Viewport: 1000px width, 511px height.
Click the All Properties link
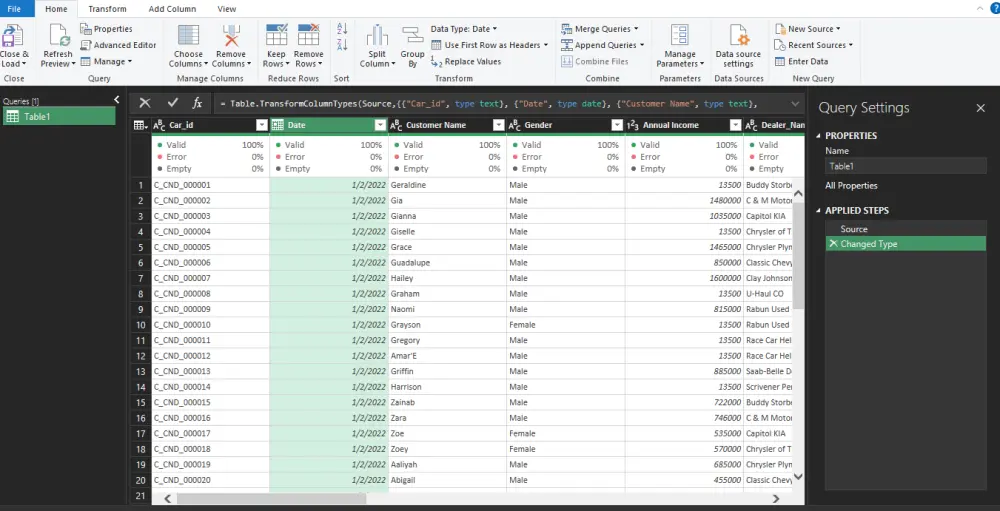click(x=851, y=186)
